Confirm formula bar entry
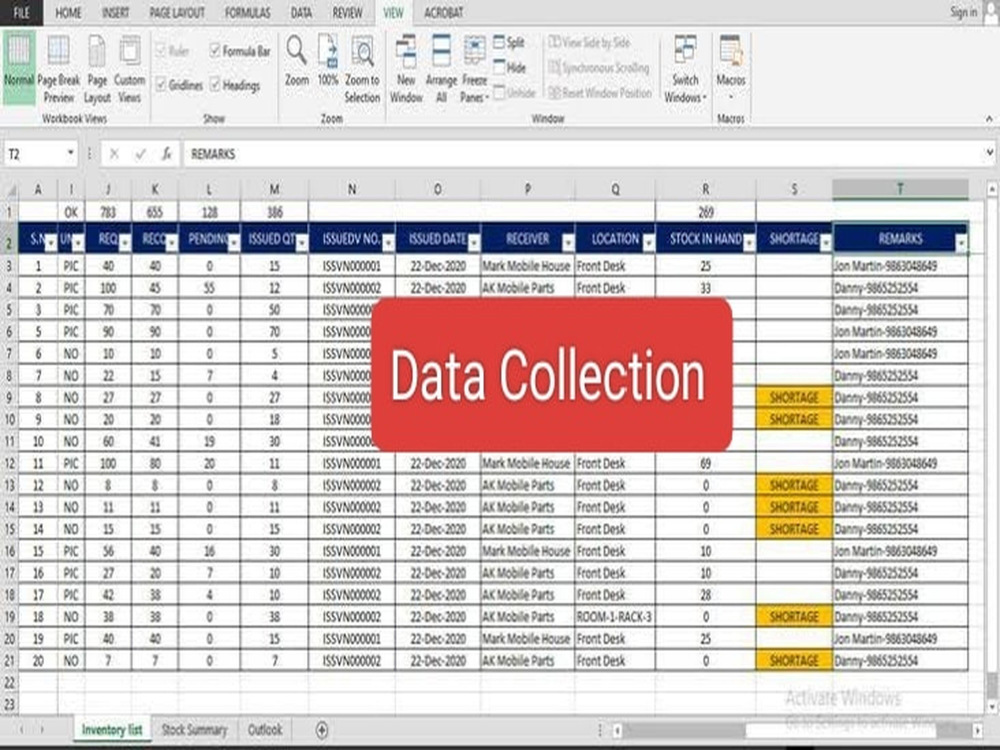Screen dimensions: 1000x750 140,154
